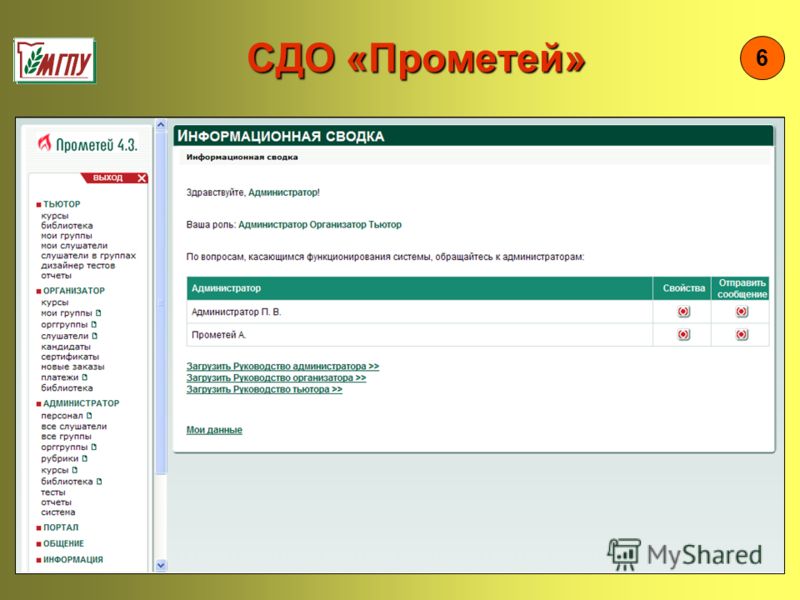Click the X icon beside выход
The width and height of the screenshot is (800, 600).
pos(141,178)
